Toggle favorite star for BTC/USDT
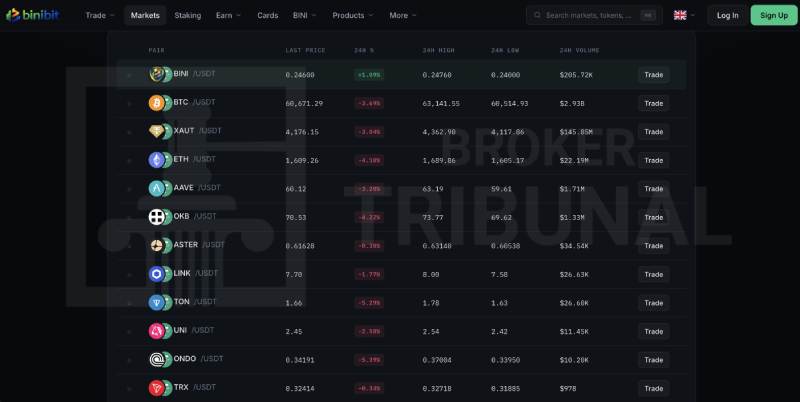 129,104
